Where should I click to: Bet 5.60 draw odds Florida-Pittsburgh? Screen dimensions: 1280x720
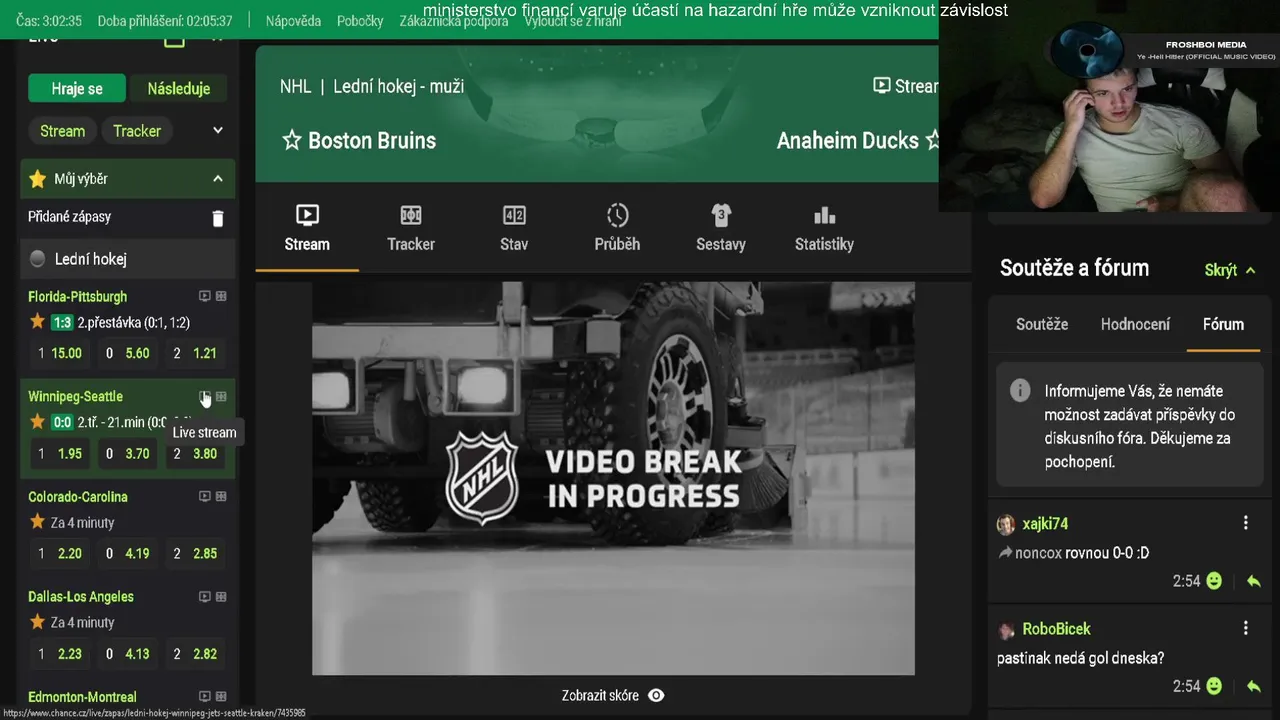[128, 353]
